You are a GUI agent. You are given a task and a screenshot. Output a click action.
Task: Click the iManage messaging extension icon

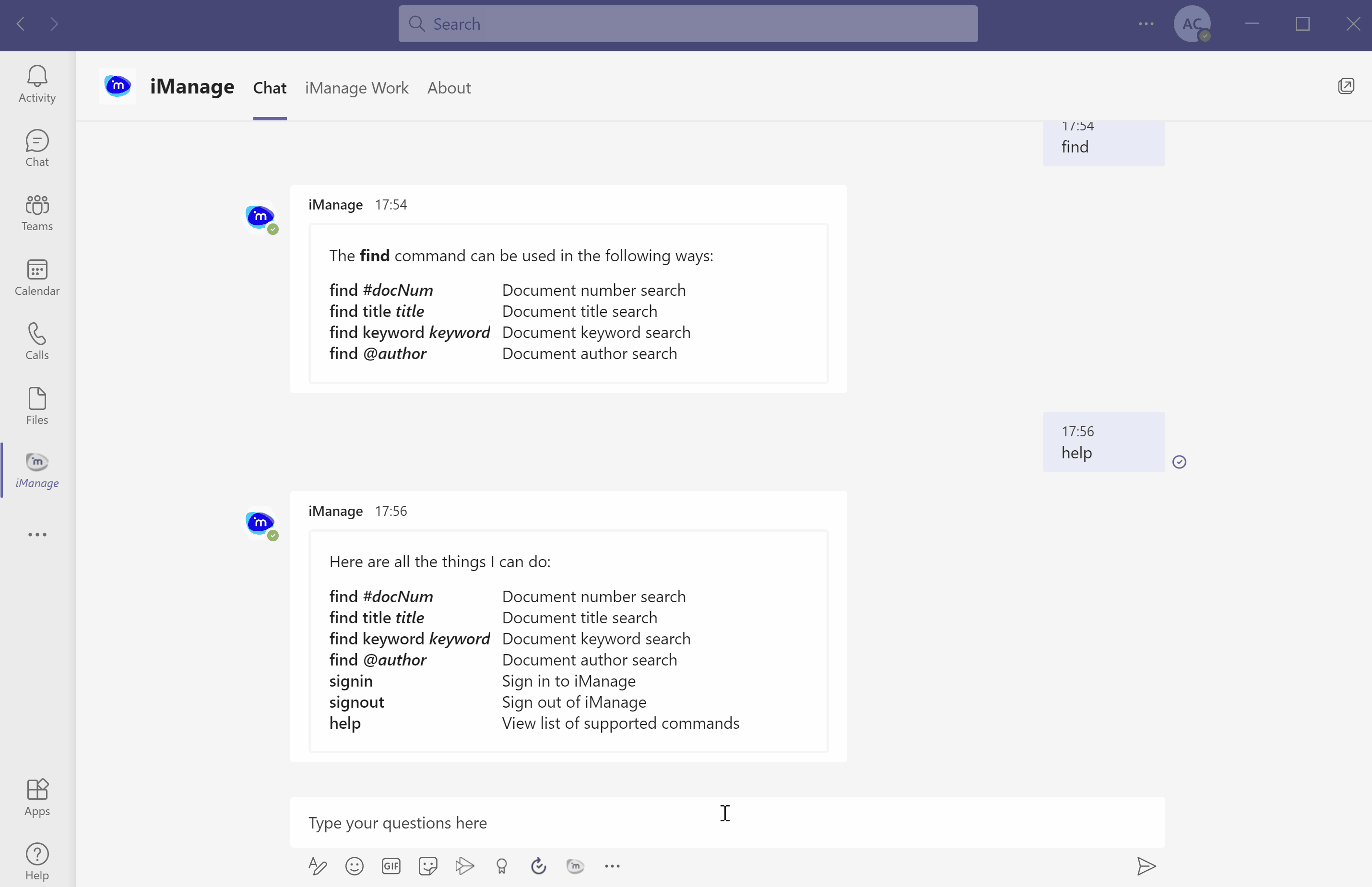575,866
